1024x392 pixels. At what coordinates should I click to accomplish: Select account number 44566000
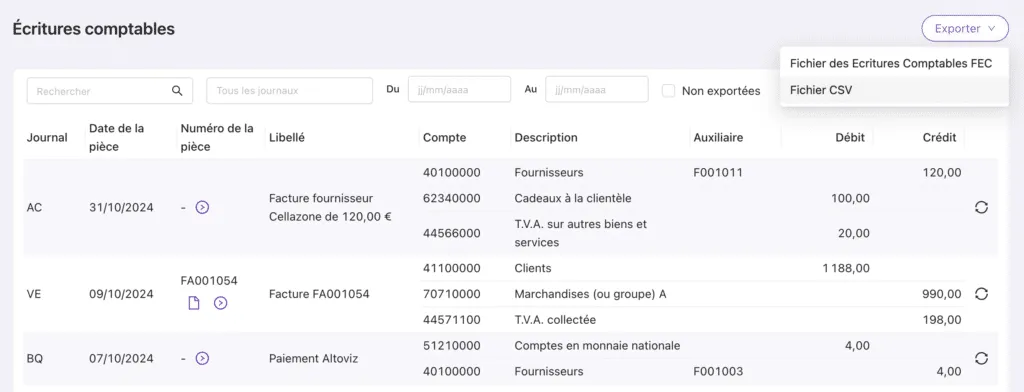click(452, 233)
